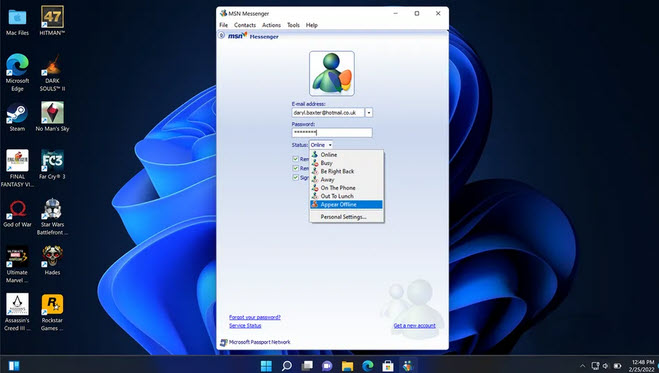Image resolution: width=659 pixels, height=373 pixels.
Task: Open the Hades desktop shortcut
Action: [x=52, y=260]
